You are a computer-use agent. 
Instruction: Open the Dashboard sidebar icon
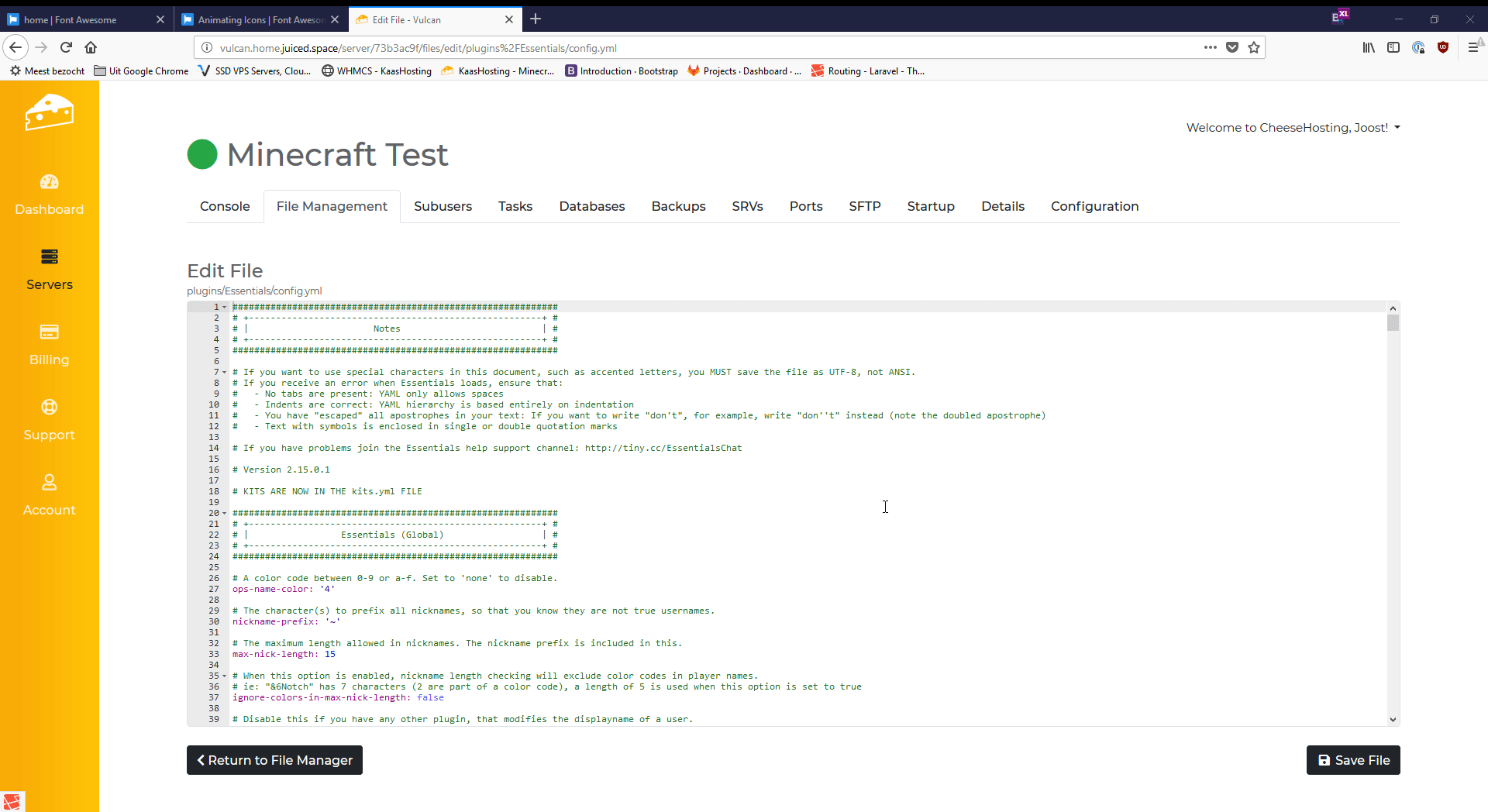tap(49, 183)
